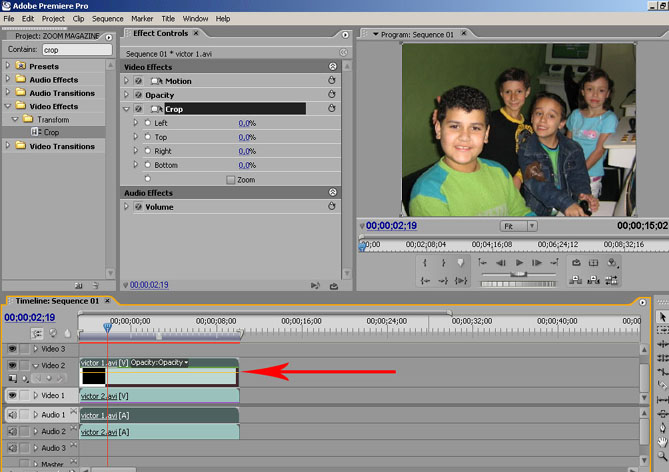669x472 pixels.
Task: Collapse the Crop effect properties
Action: point(126,109)
